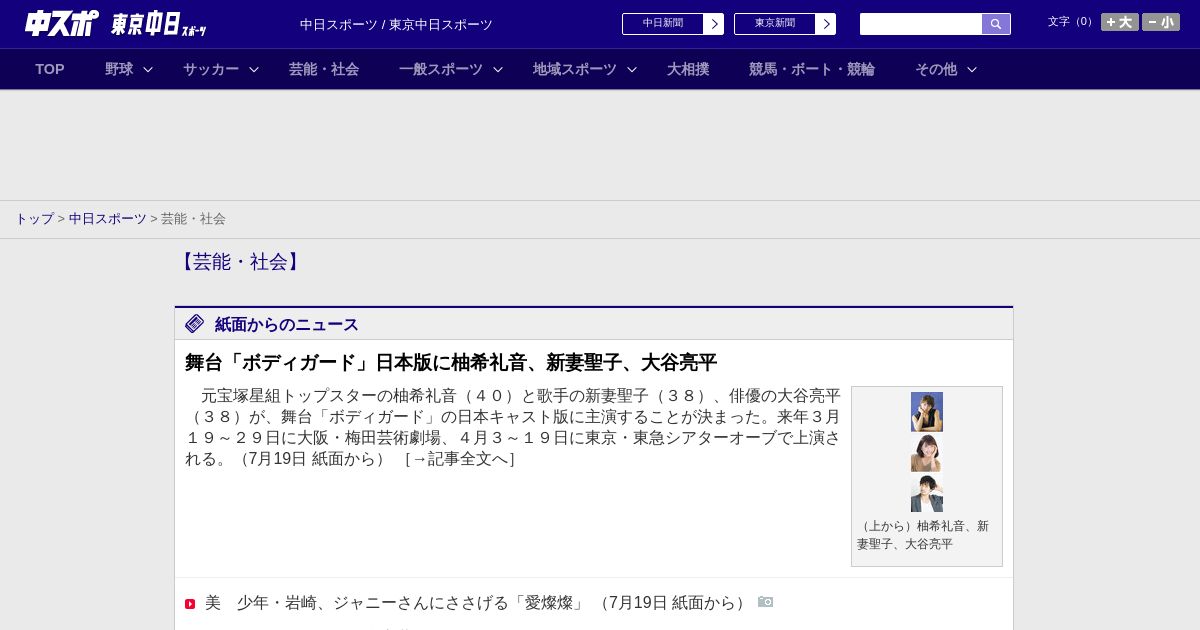Focus the site search input field
This screenshot has width=1200, height=630.
[921, 24]
